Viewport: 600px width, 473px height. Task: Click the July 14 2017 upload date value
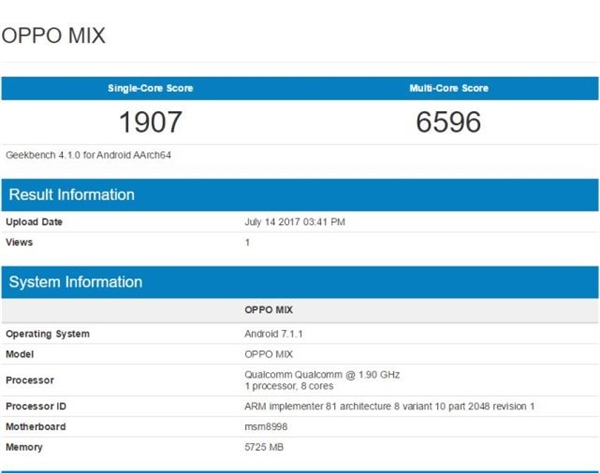[x=295, y=222]
